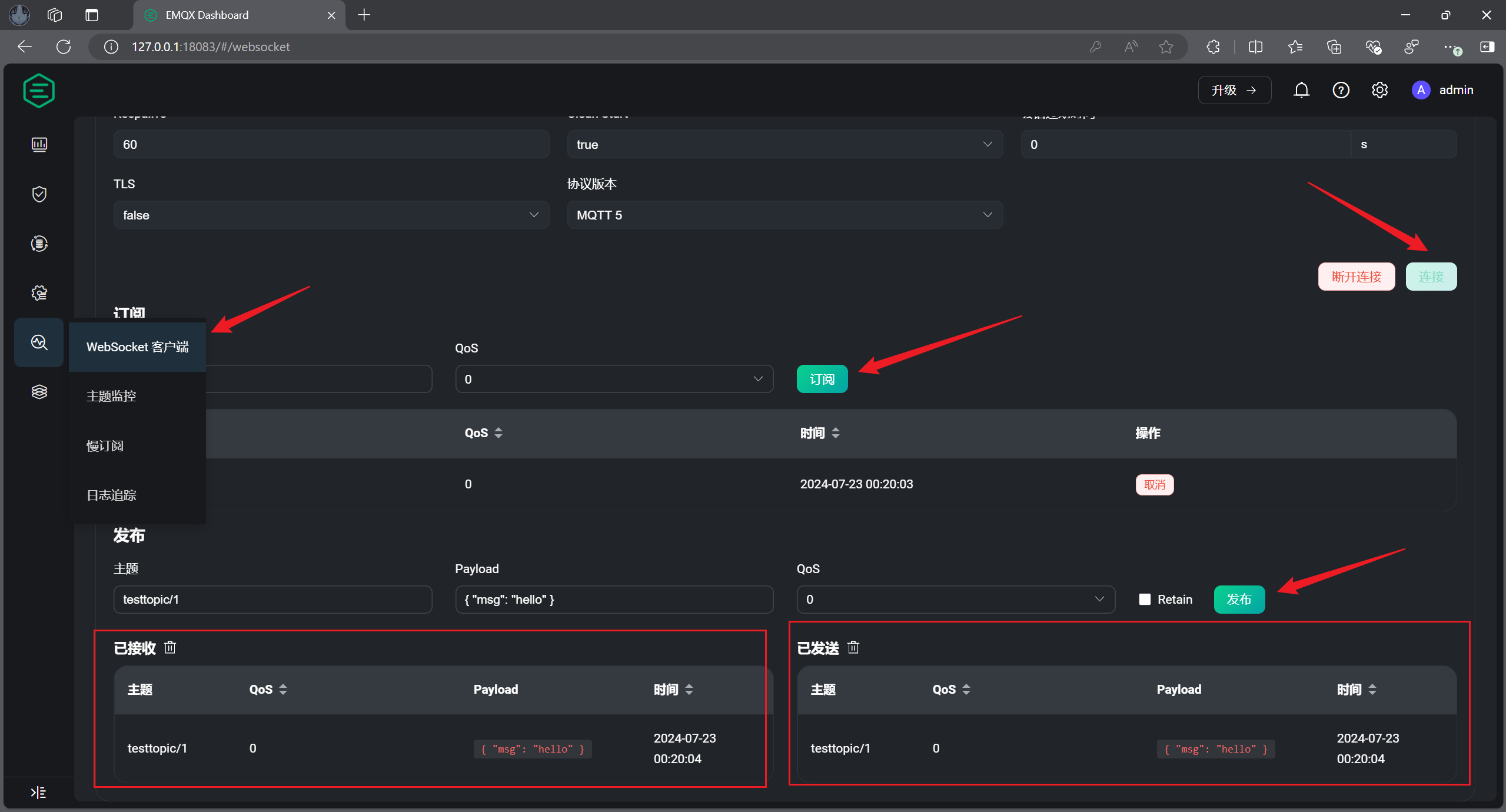
Task: Click the publish topic field testtopic/1
Action: click(x=272, y=599)
